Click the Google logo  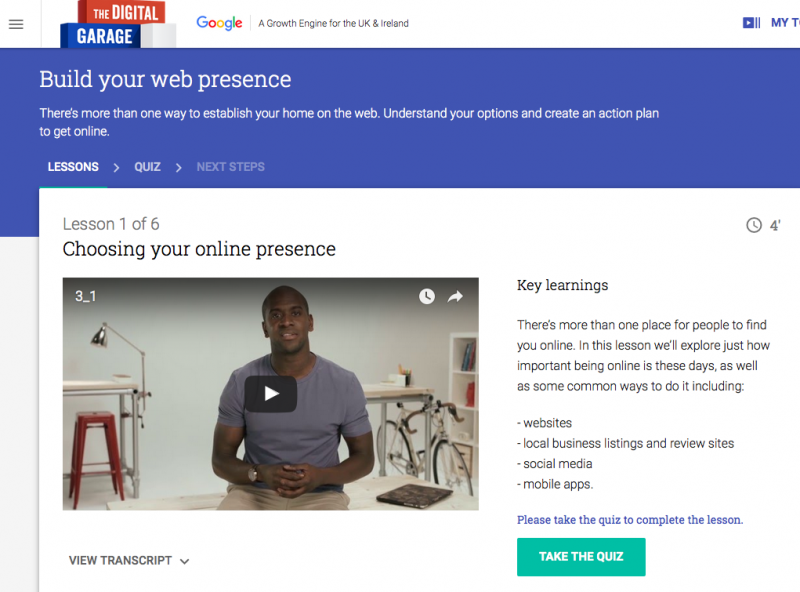point(219,23)
